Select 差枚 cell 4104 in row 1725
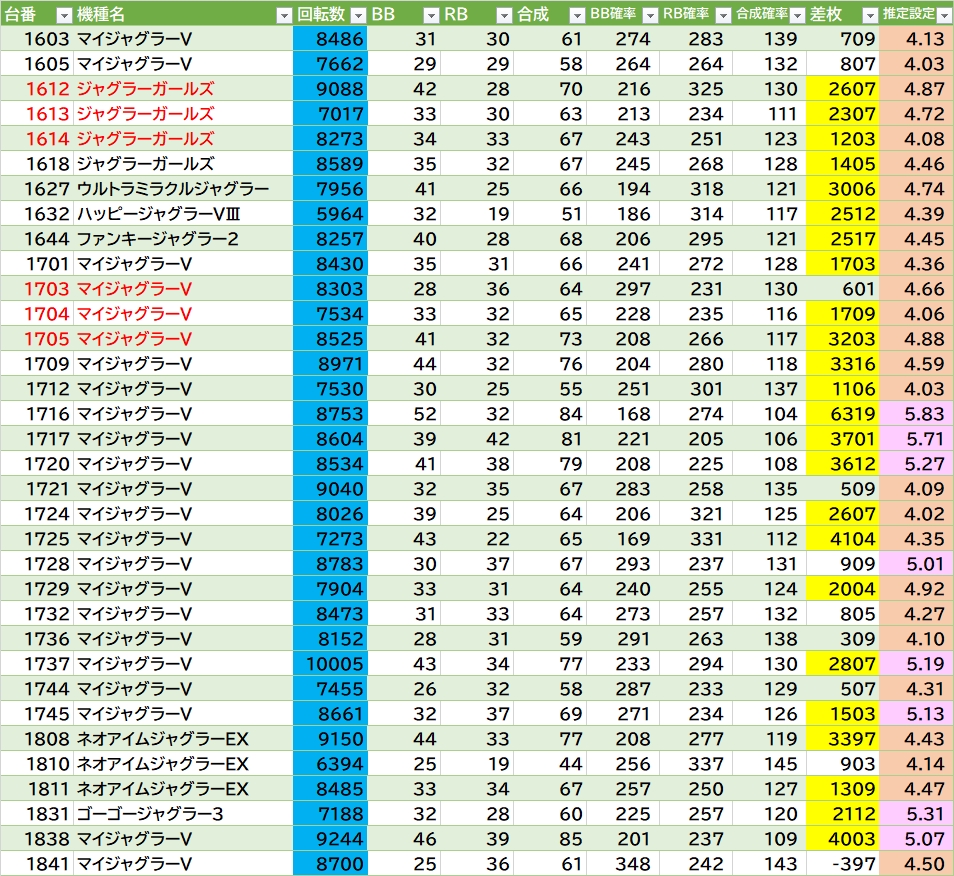This screenshot has width=954, height=876. tap(843, 539)
